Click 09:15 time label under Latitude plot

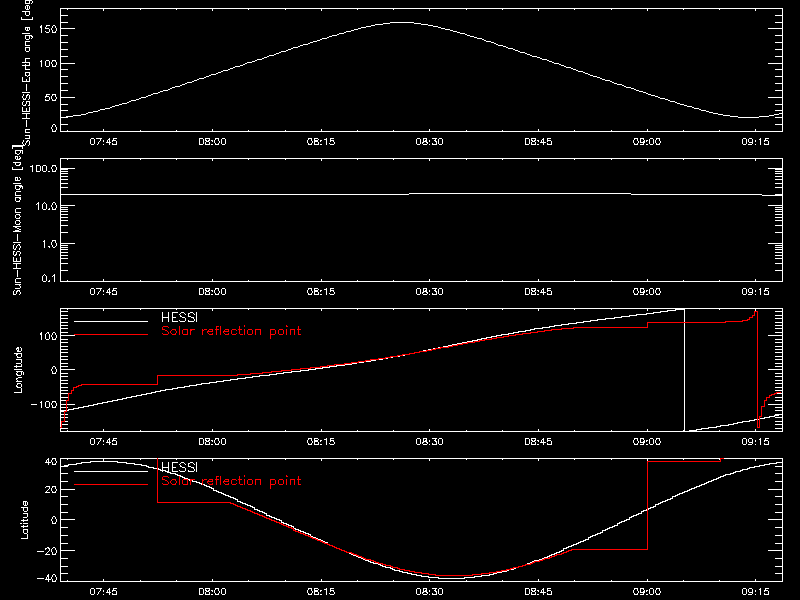pos(756,592)
